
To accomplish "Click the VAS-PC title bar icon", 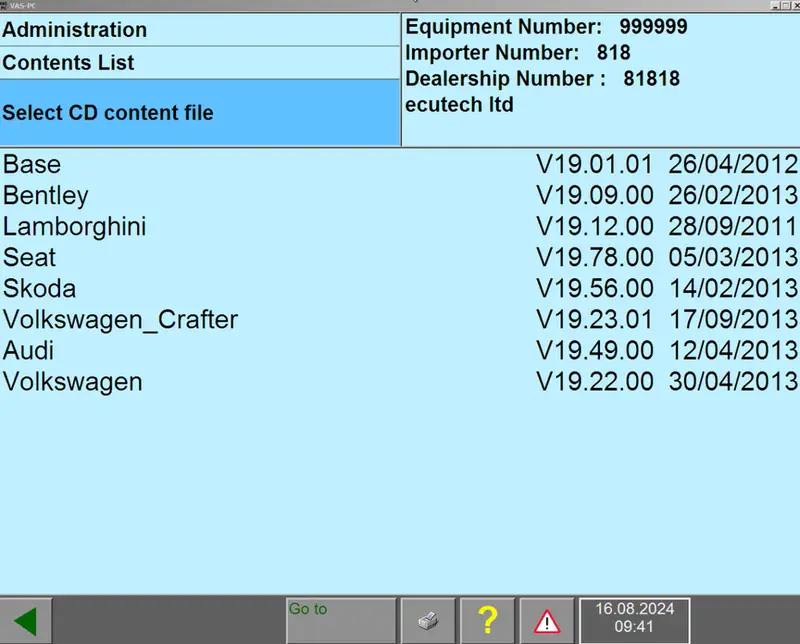I will pyautogui.click(x=4, y=6).
